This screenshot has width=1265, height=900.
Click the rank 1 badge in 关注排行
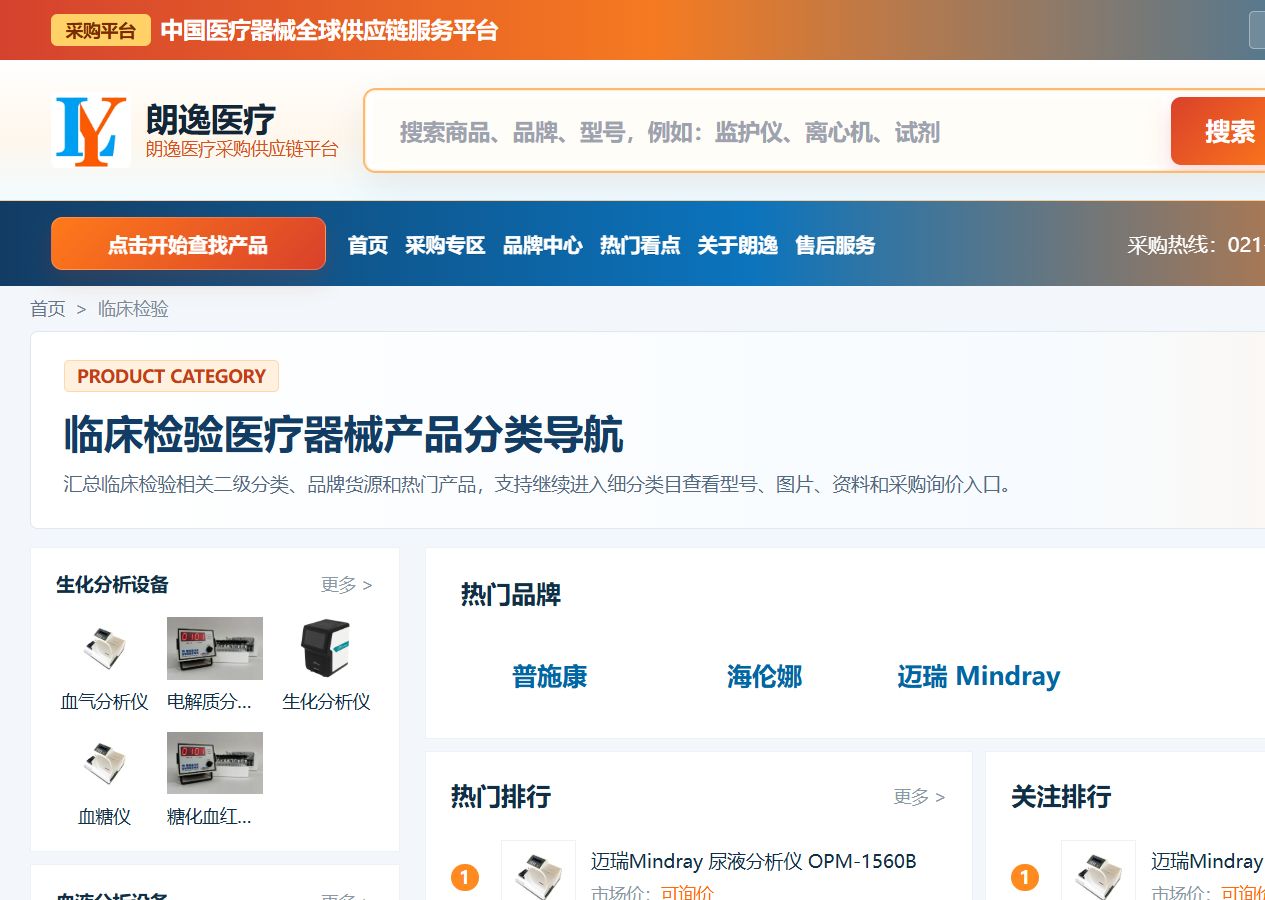point(1025,878)
